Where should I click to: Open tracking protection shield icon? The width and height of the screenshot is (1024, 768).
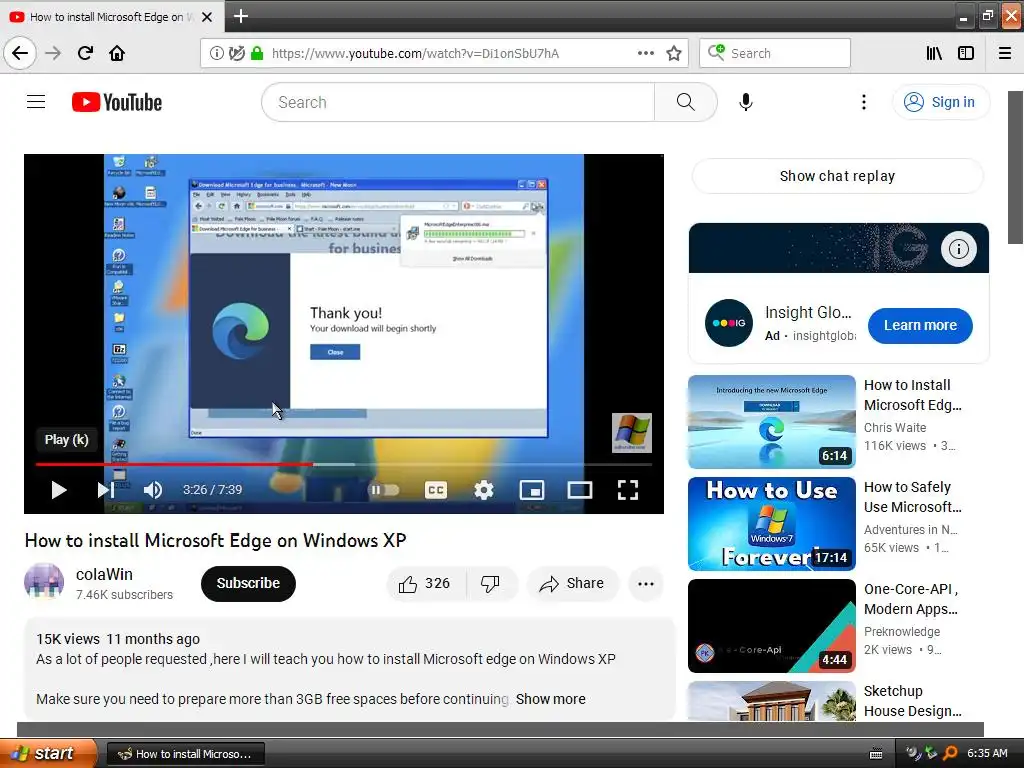point(236,54)
